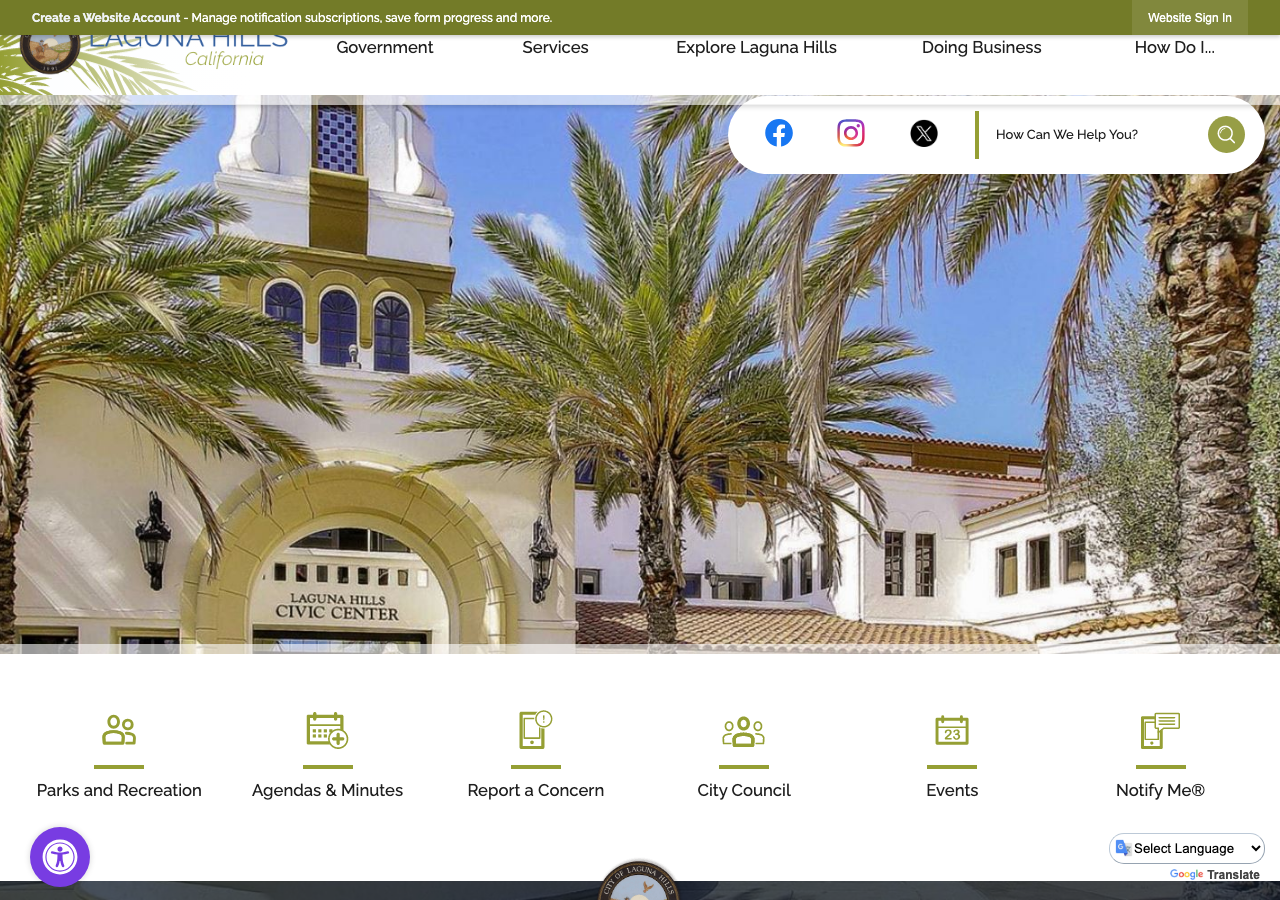
Task: Click the Notify Me icon
Action: (1160, 730)
